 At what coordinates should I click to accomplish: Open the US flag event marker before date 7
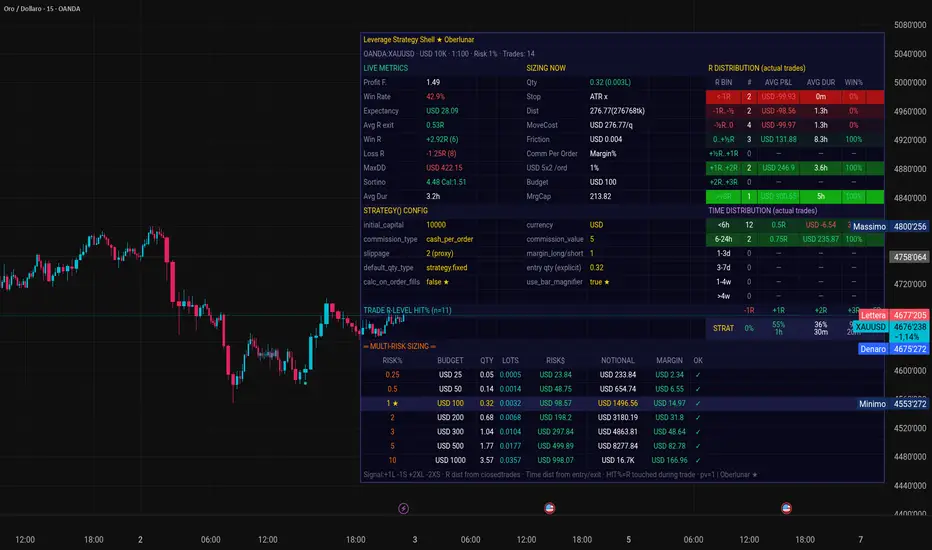[786, 508]
